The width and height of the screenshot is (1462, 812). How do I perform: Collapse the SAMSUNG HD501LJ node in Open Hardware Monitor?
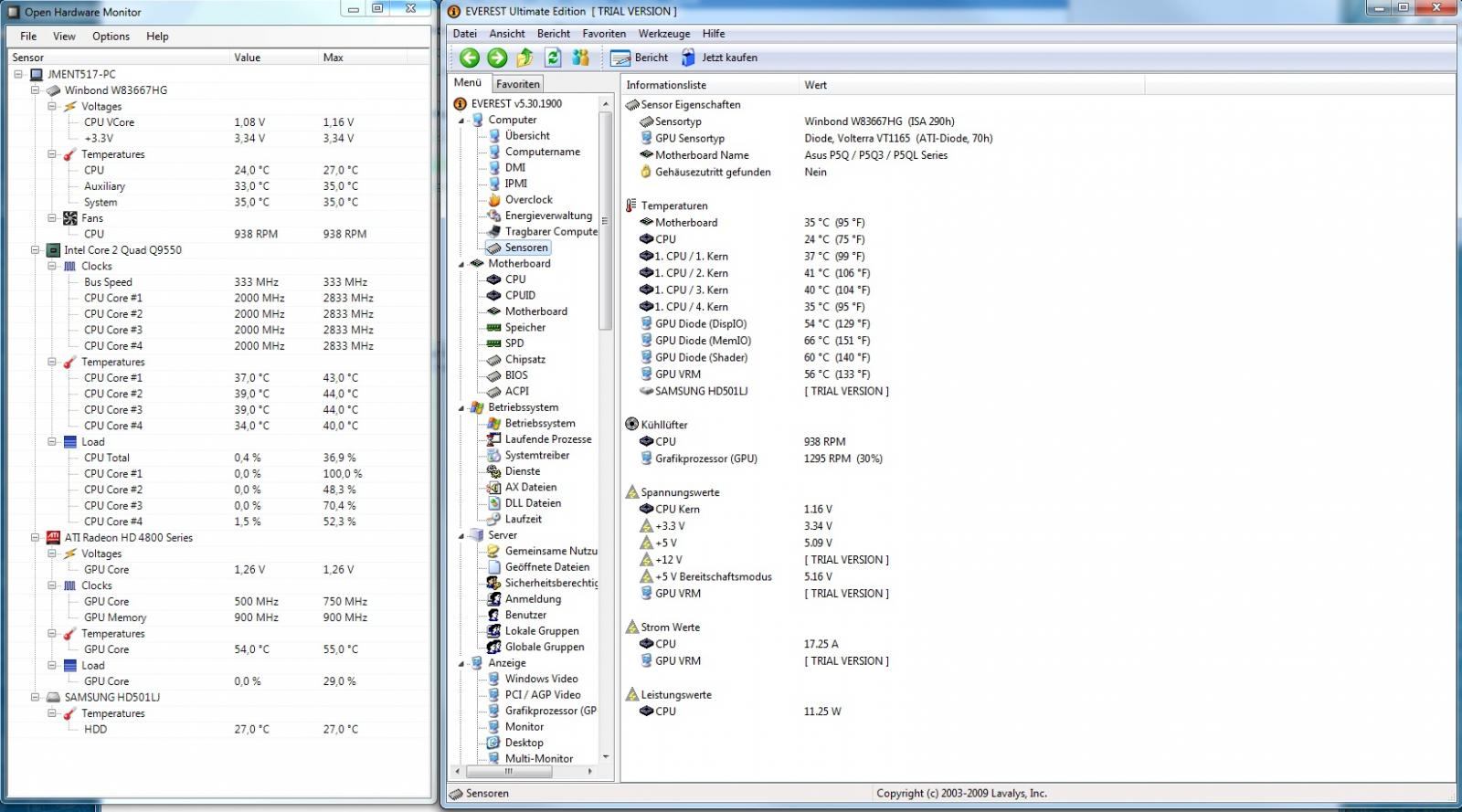click(x=36, y=698)
